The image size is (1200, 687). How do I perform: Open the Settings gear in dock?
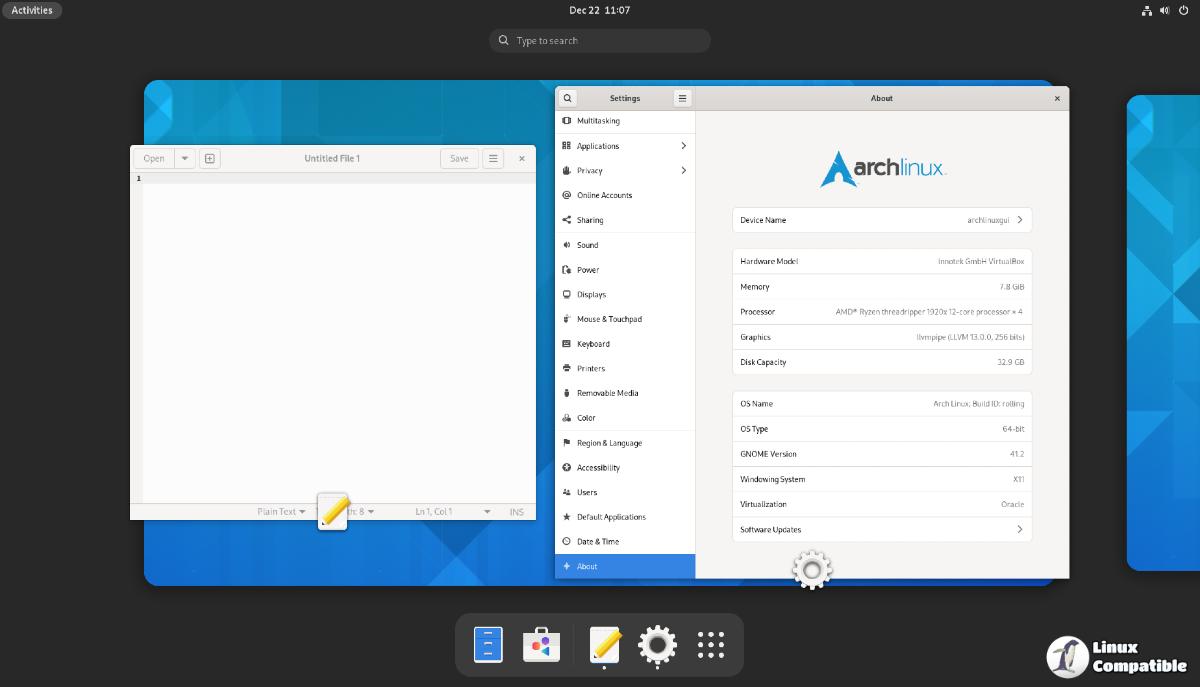coord(657,645)
